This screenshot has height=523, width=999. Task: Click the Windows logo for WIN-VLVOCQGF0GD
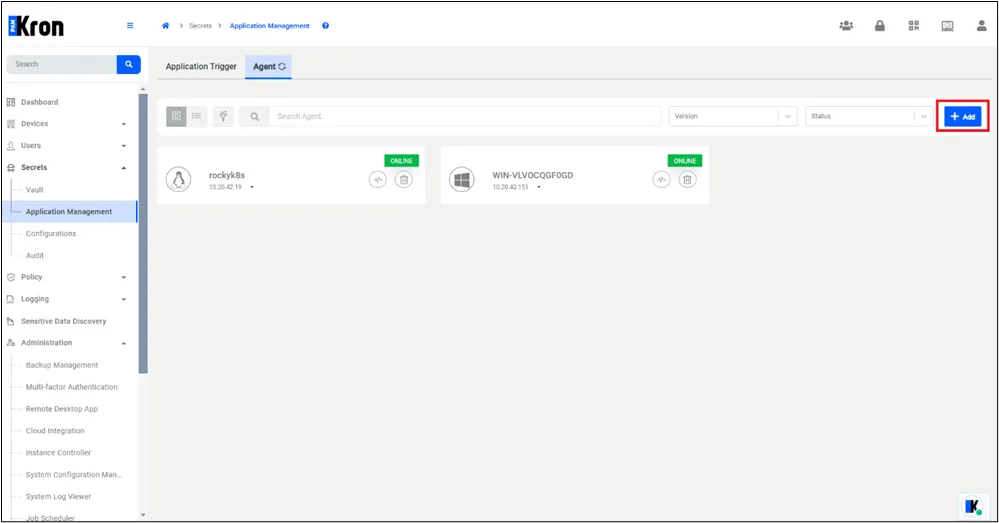(462, 180)
